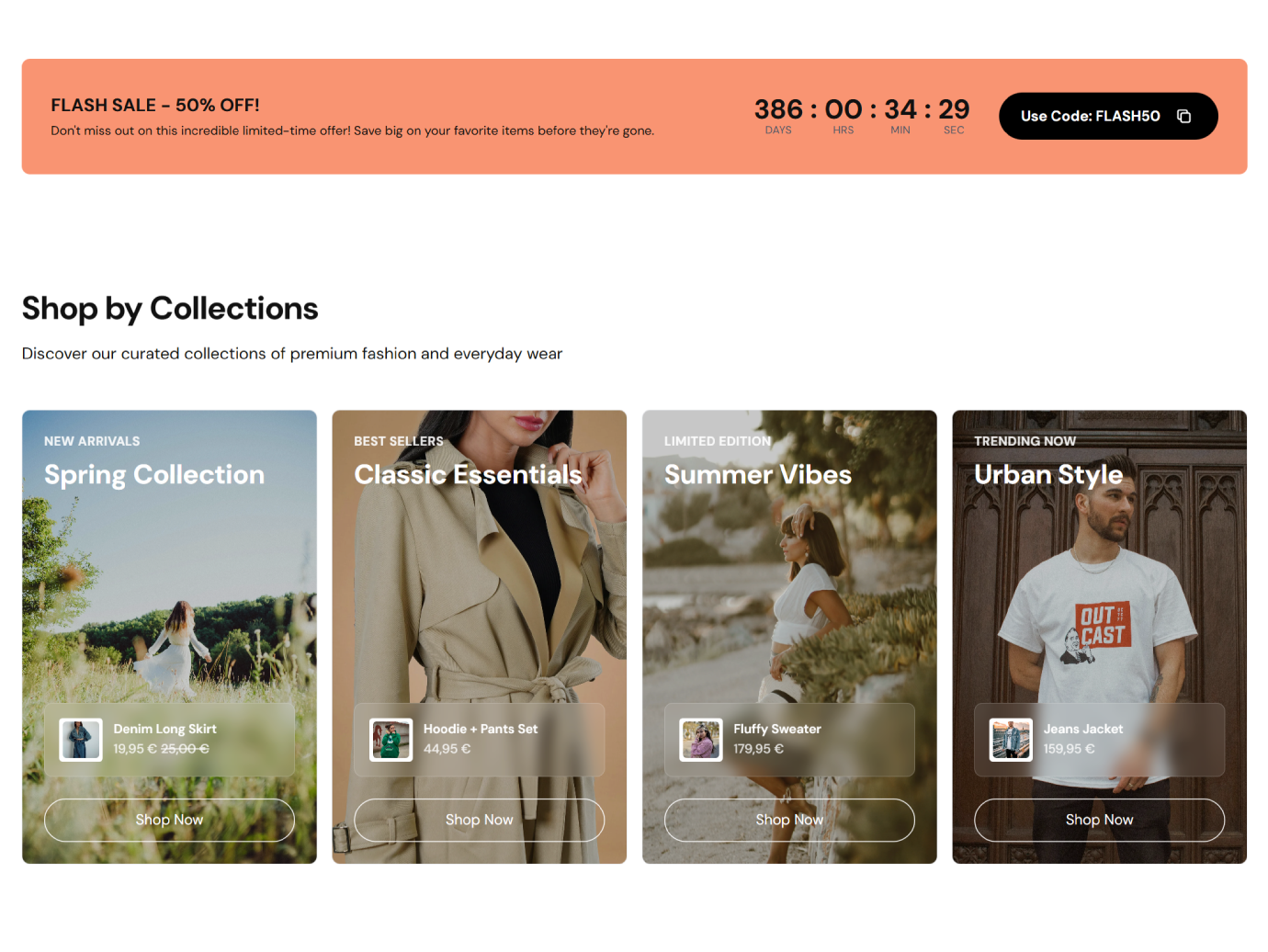The width and height of the screenshot is (1268, 952).
Task: Select the Spring Collection title
Action: (154, 475)
